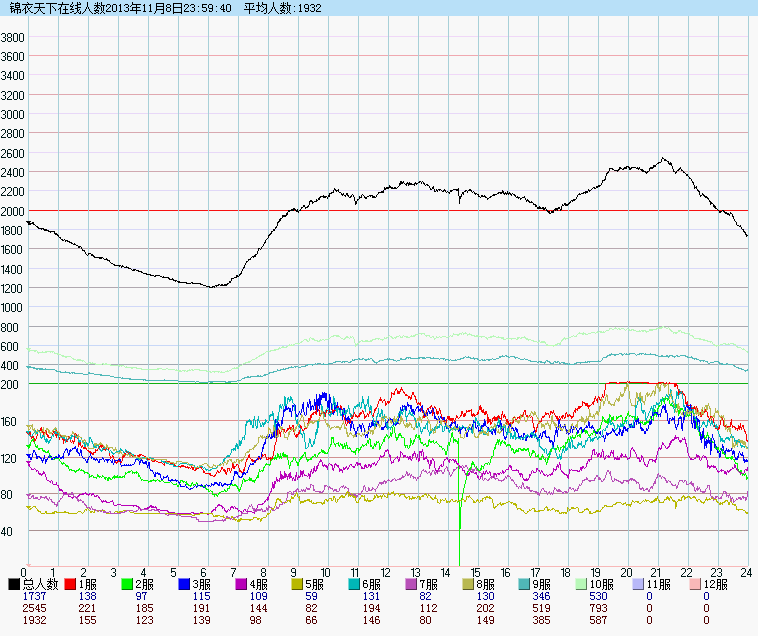The width and height of the screenshot is (758, 636).
Task: Click the 2000 label on the vertical axis
Action: 13,211
